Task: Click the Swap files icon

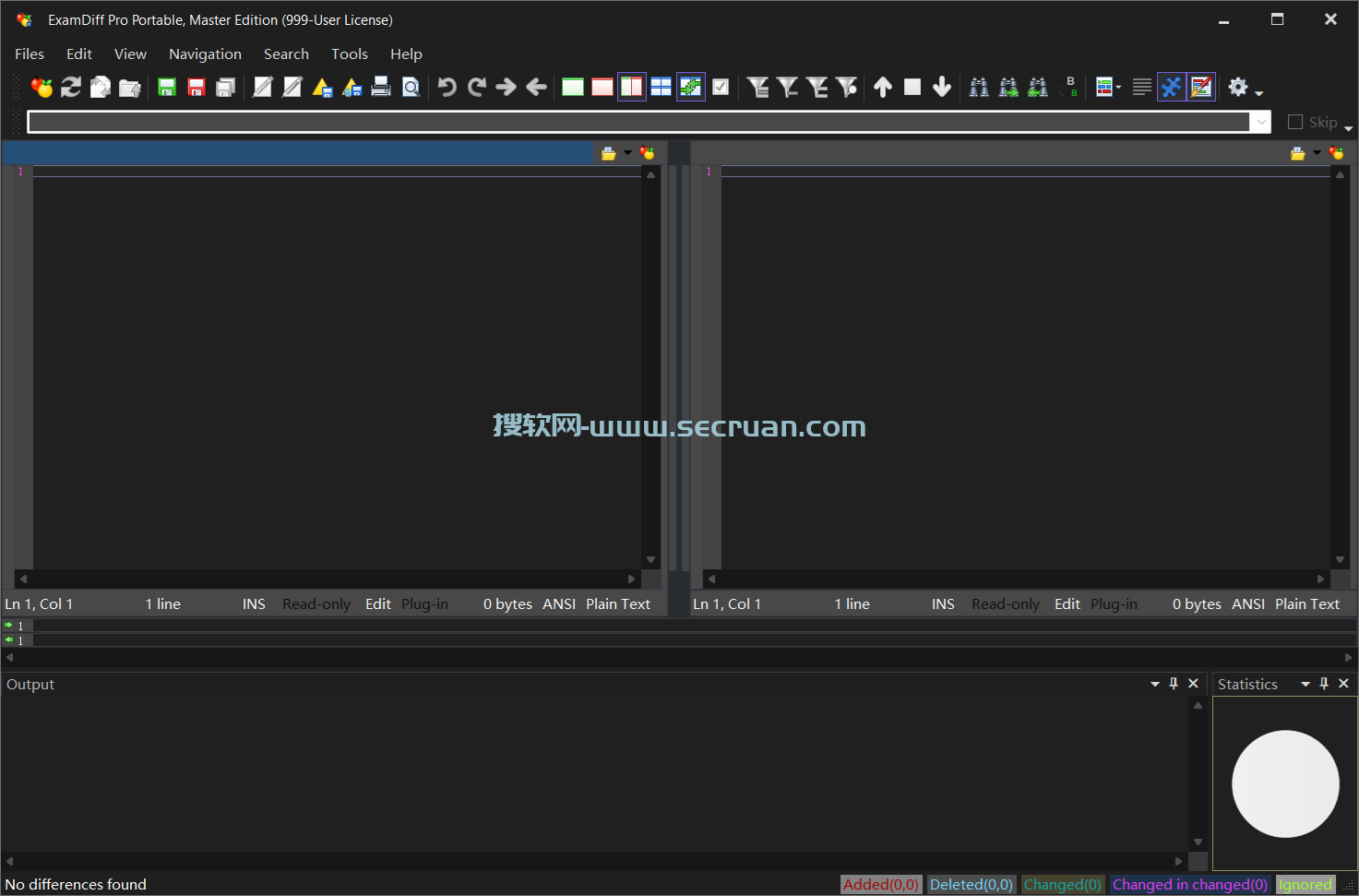Action: pos(101,87)
